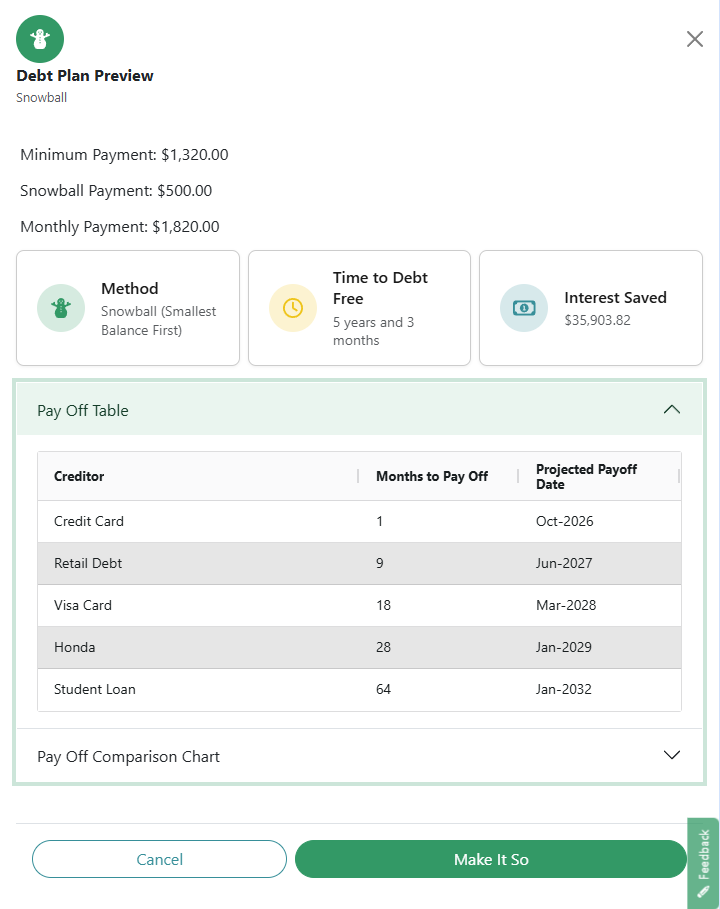Select the Honda row
This screenshot has height=909, width=720.
[359, 647]
